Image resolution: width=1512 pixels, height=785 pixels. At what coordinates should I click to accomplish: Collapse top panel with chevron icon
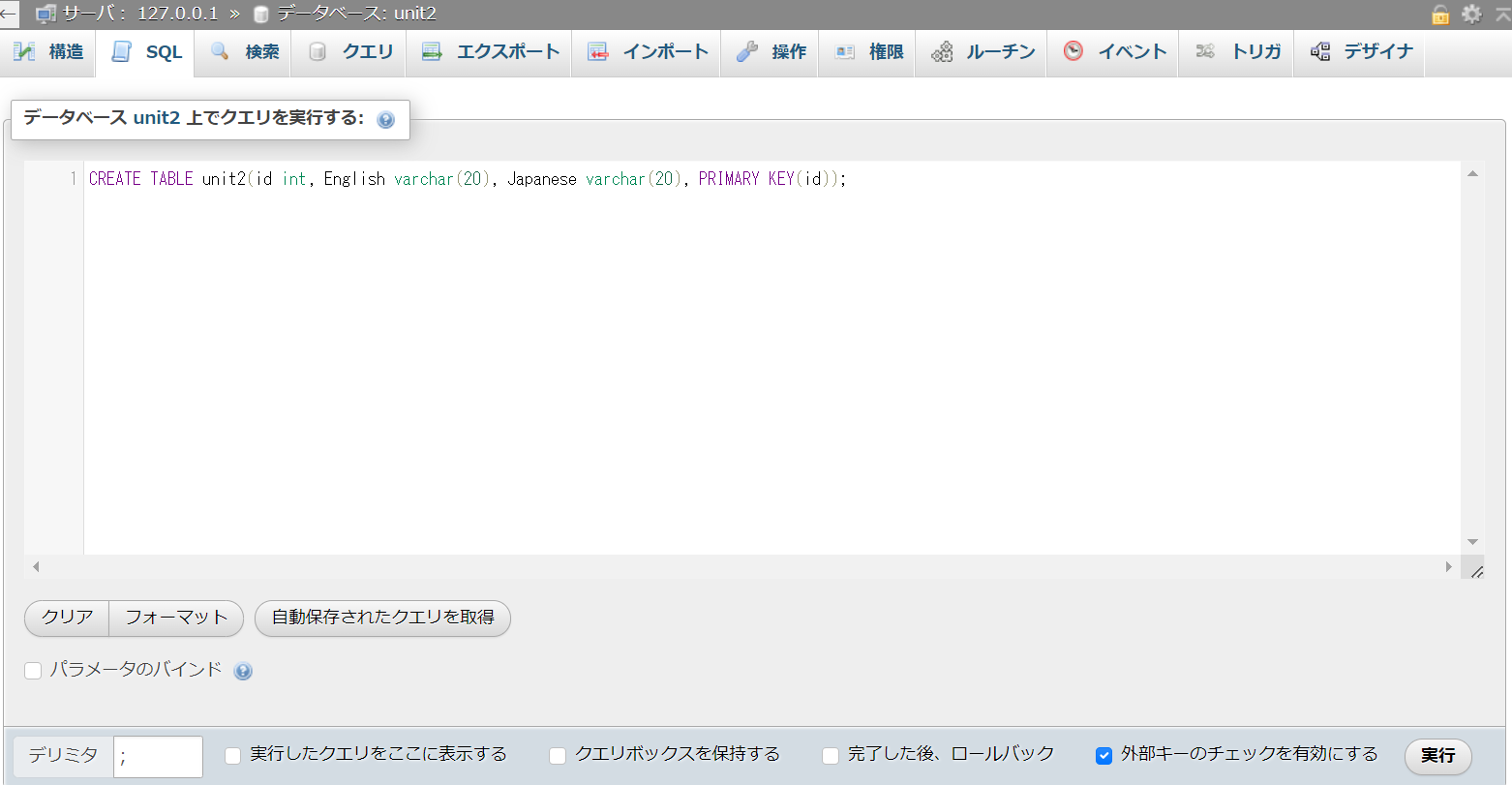[x=1502, y=14]
